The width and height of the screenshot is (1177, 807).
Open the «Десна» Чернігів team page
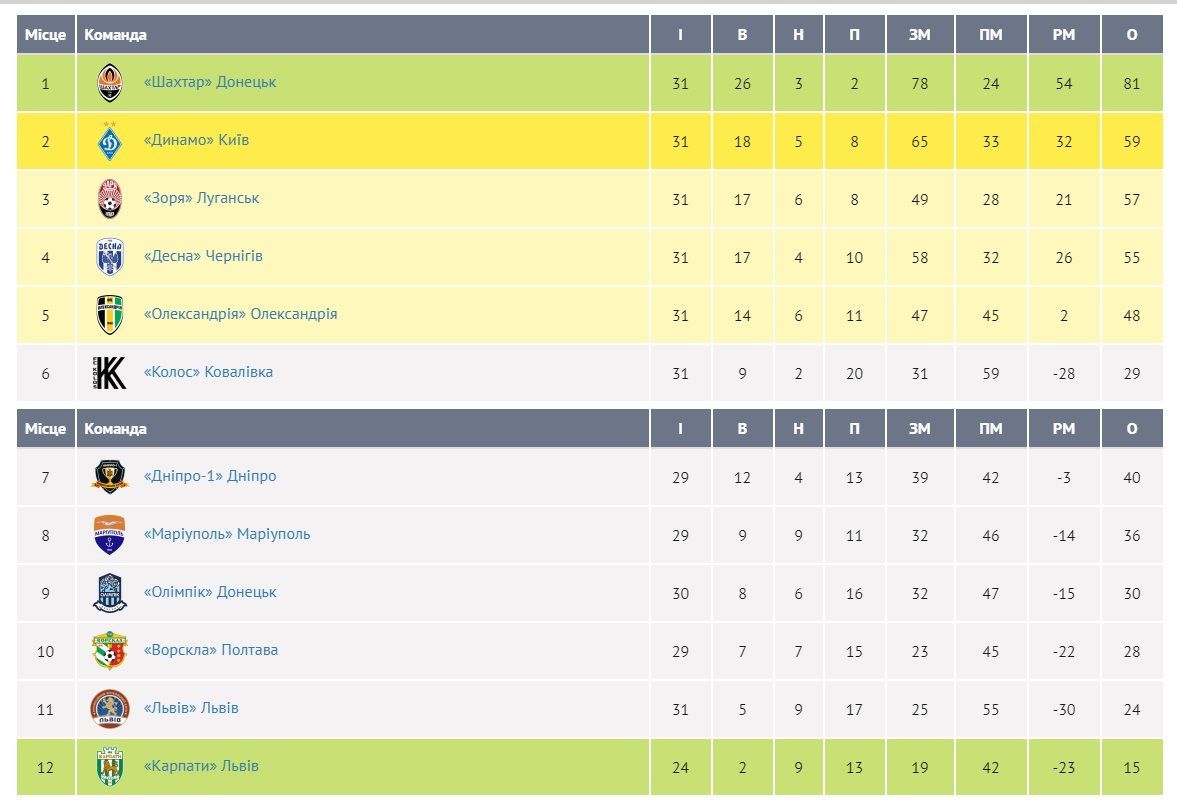[203, 256]
